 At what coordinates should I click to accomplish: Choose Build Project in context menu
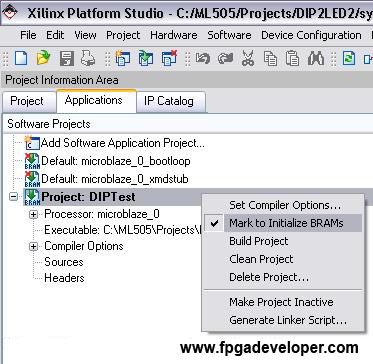(259, 241)
